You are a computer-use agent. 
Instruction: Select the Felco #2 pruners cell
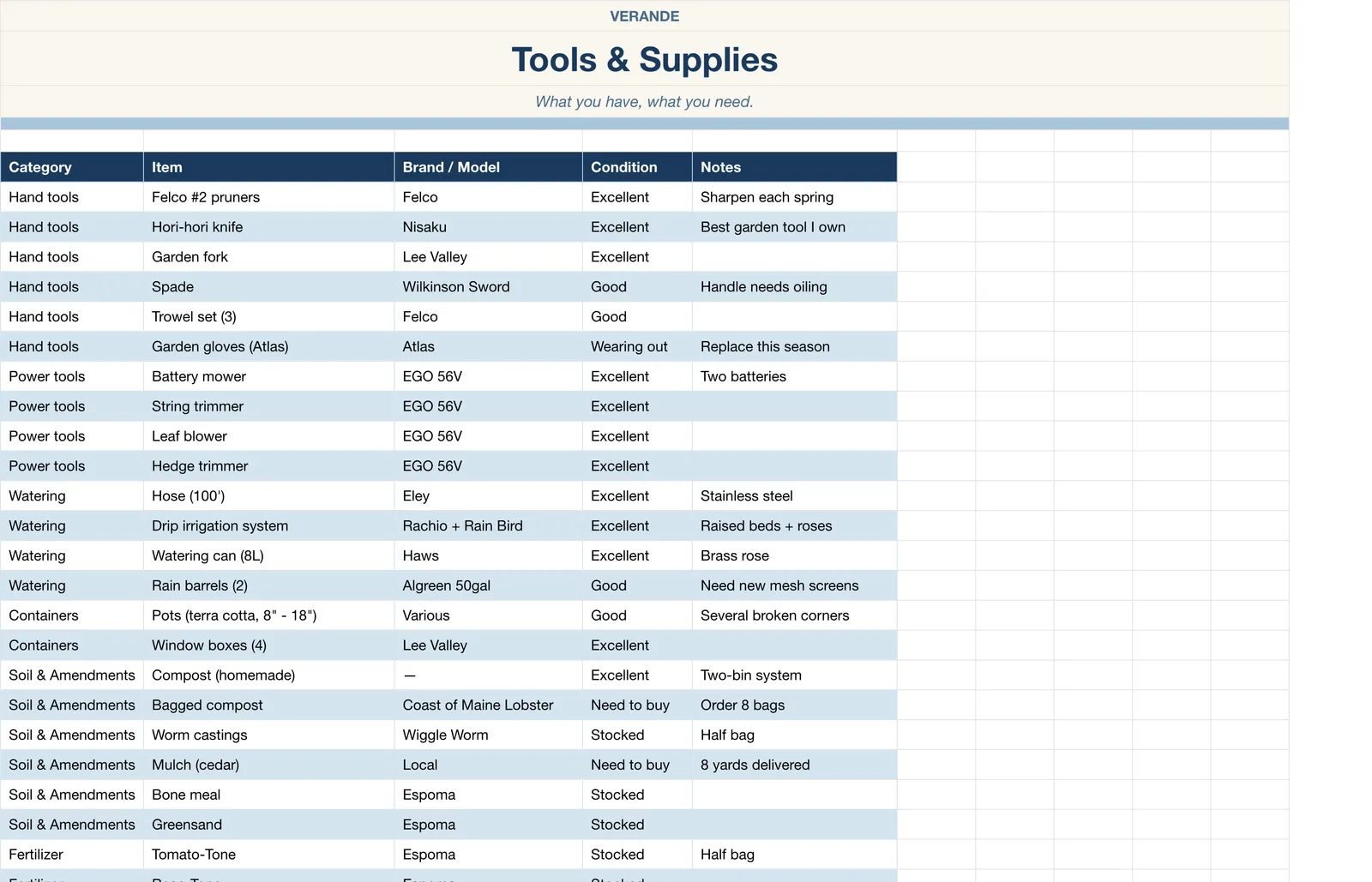click(268, 197)
